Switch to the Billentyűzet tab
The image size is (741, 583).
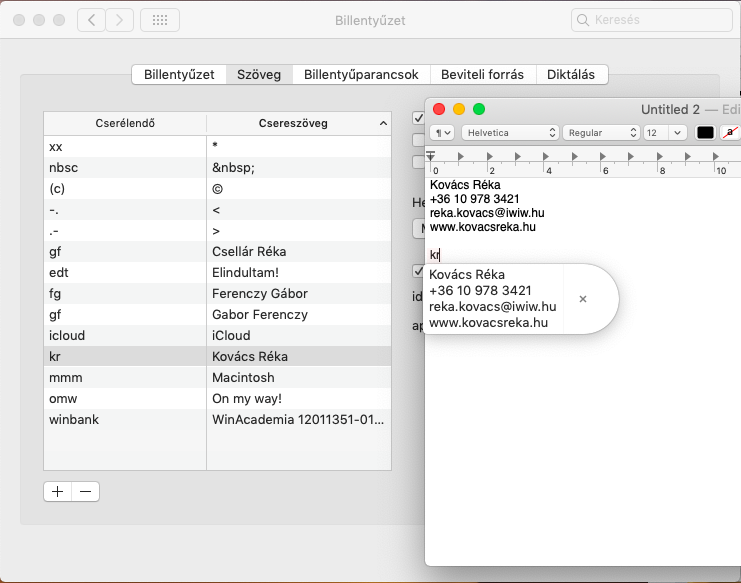click(x=179, y=75)
